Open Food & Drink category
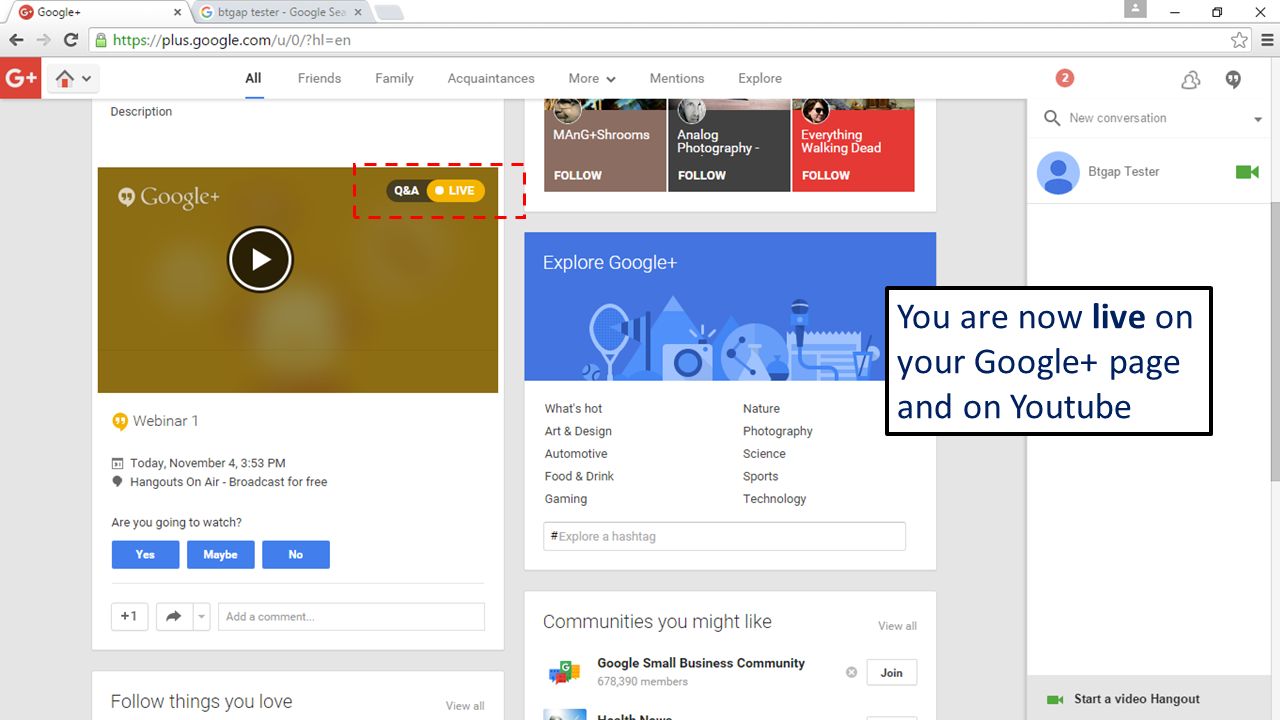Screen dimensions: 1280x720 coord(579,477)
